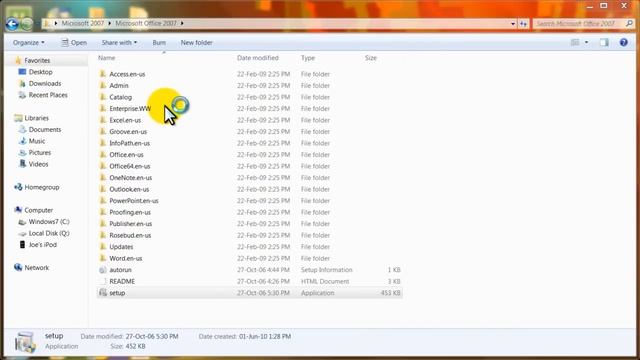Select the Updates folder icon

[x=103, y=247]
